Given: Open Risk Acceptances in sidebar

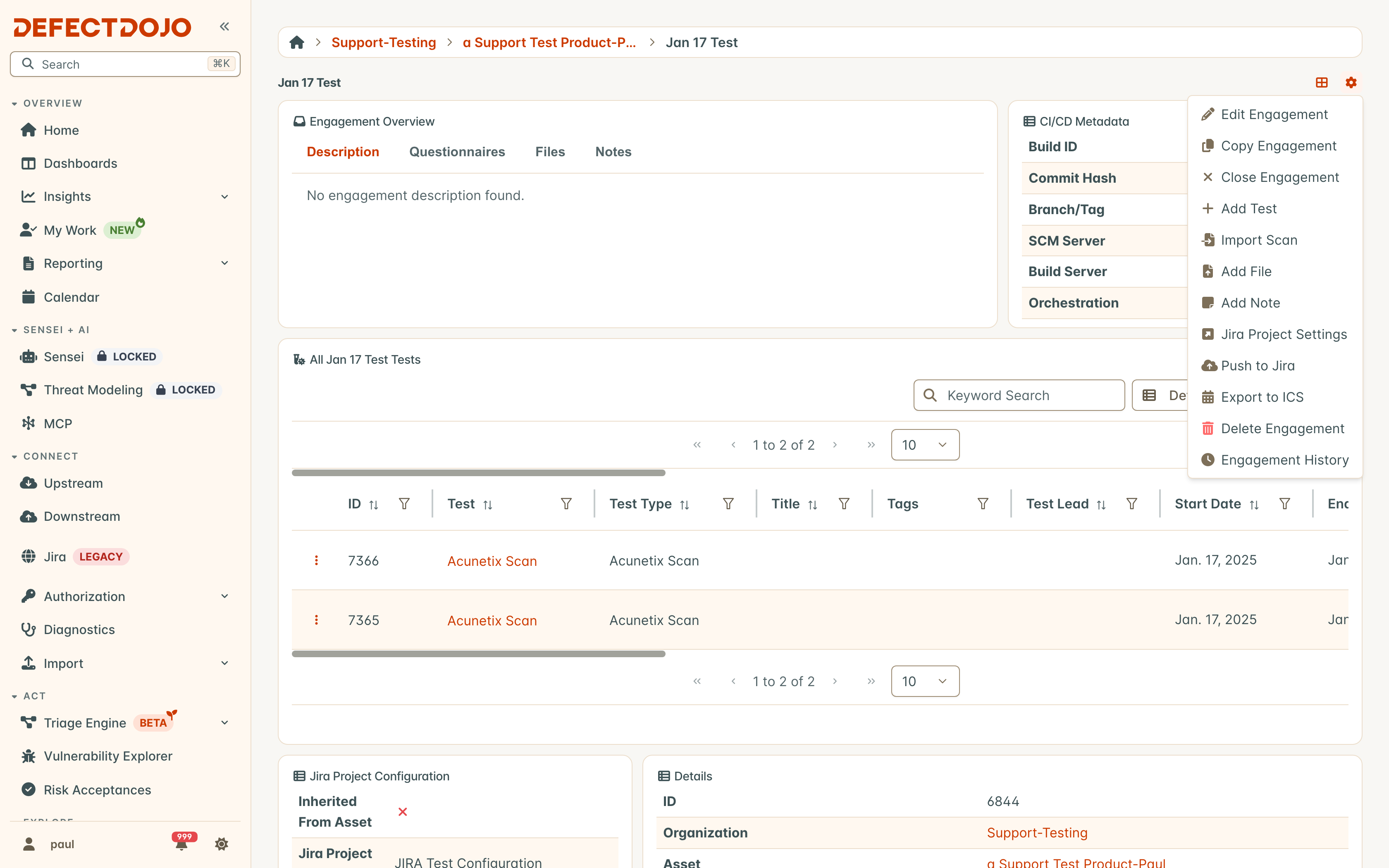Looking at the screenshot, I should coord(97,790).
